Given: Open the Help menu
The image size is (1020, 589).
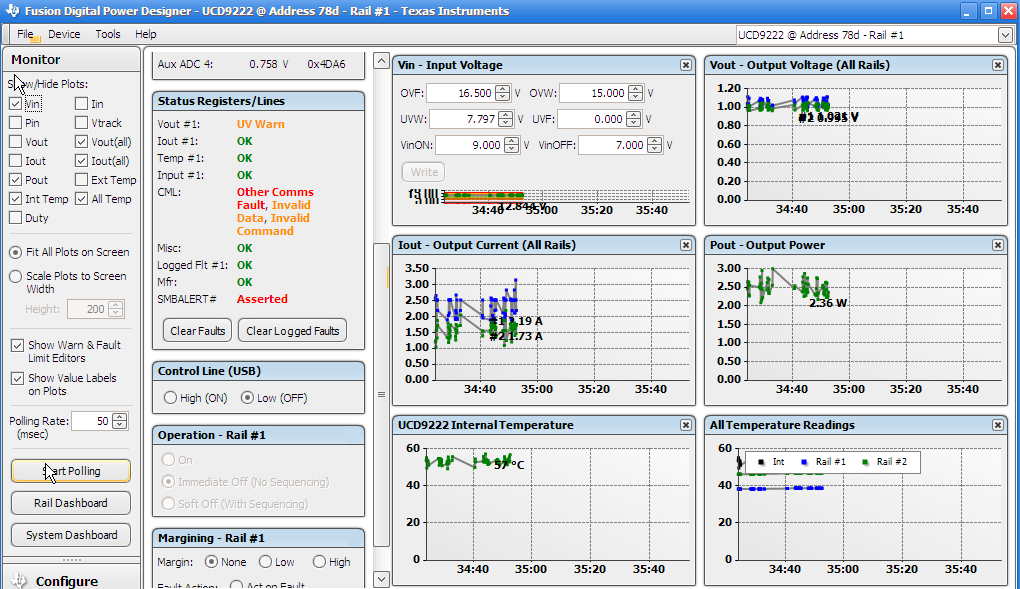Looking at the screenshot, I should [x=145, y=34].
